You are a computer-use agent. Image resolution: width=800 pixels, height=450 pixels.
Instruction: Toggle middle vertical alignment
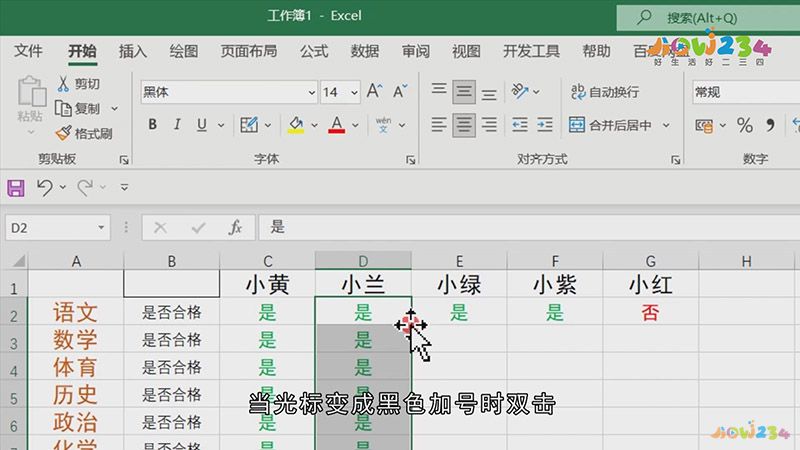coord(464,91)
